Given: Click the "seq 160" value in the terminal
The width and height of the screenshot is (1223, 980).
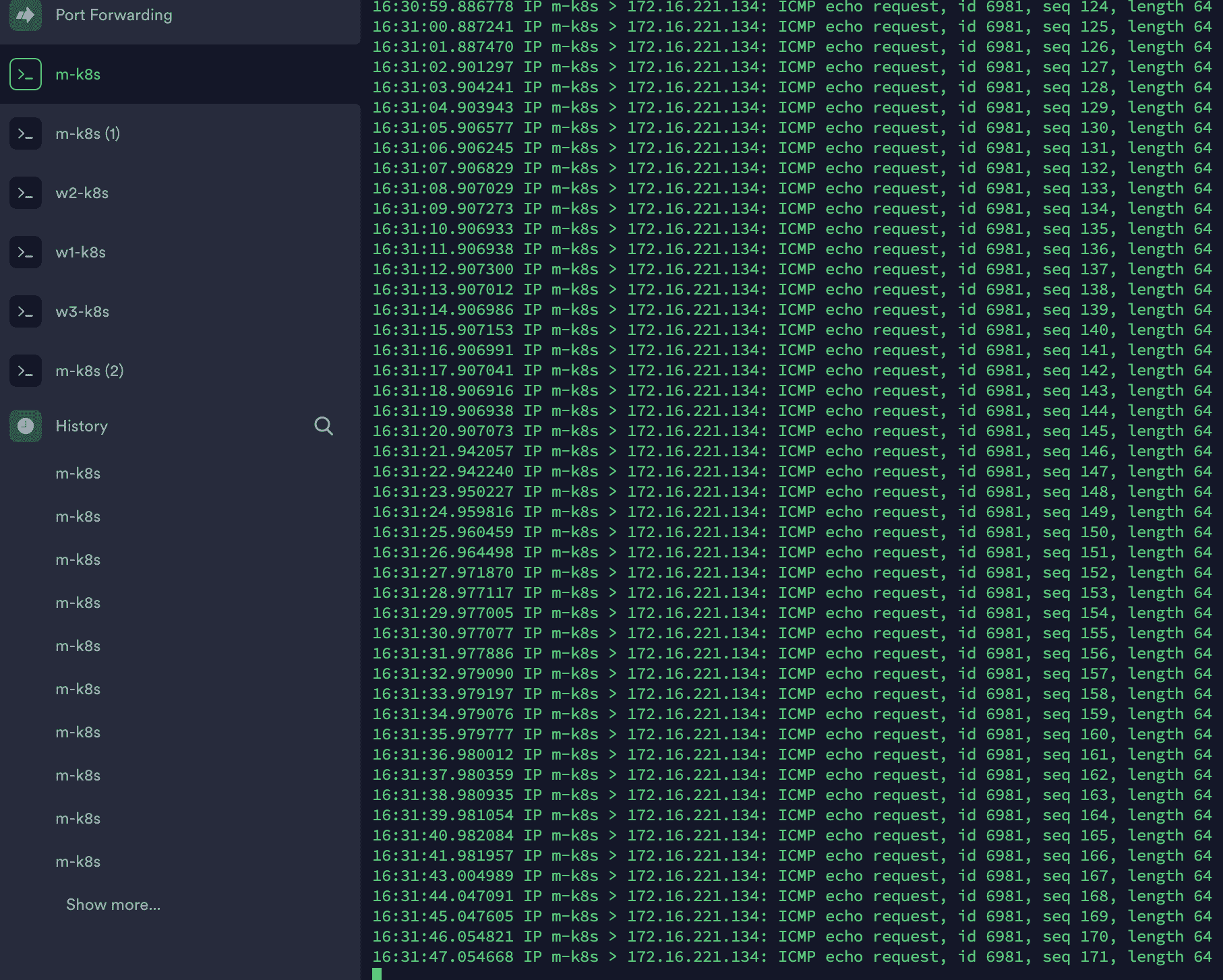Looking at the screenshot, I should click(1076, 734).
